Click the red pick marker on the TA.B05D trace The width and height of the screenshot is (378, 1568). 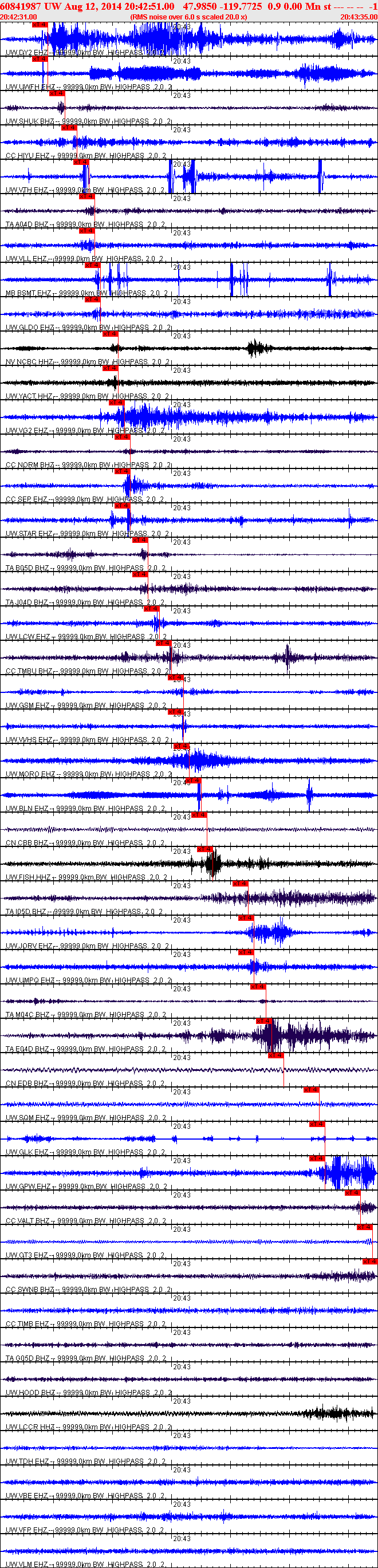(140, 541)
